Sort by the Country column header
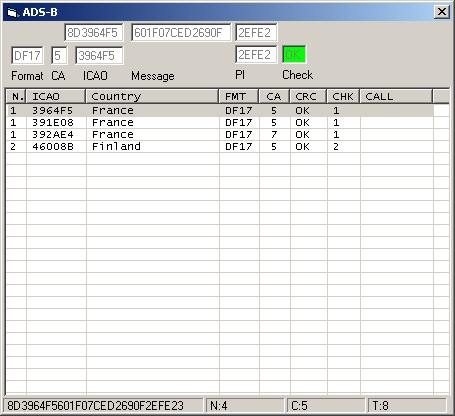The image size is (455, 416). tap(152, 97)
